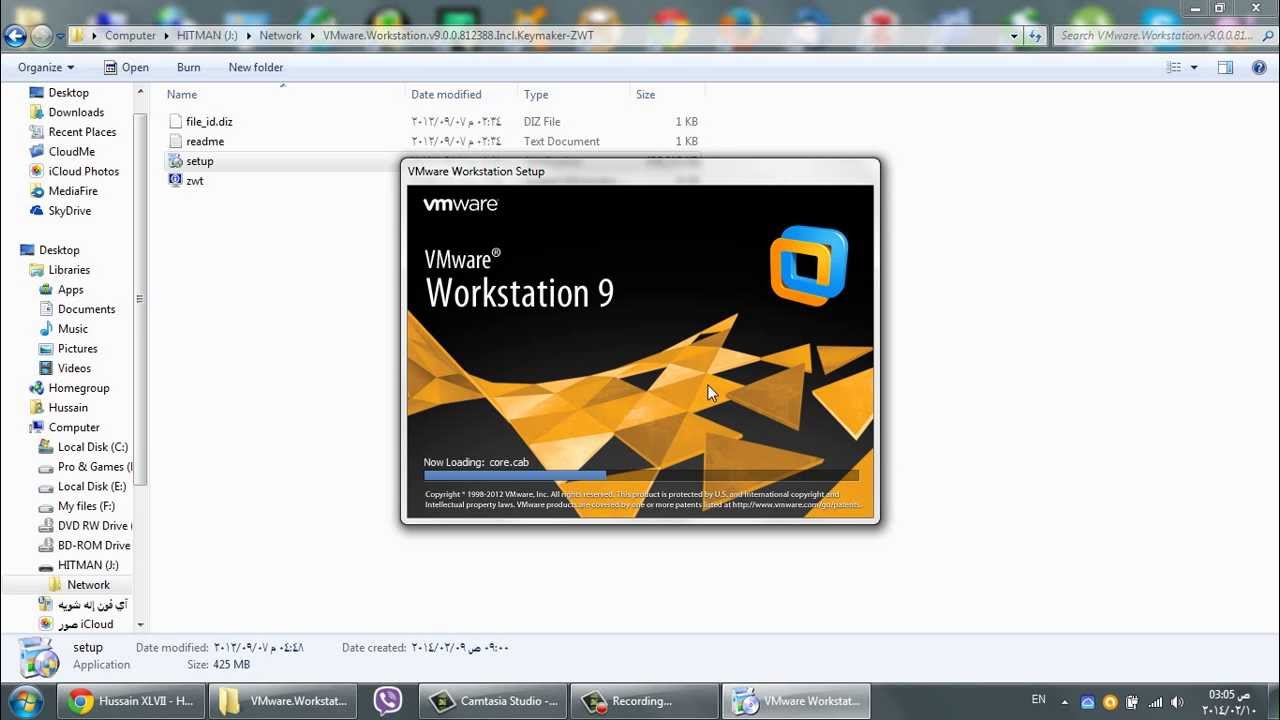Select Homegroup in the navigation pane
Screen dimensions: 1280x720
tap(79, 388)
